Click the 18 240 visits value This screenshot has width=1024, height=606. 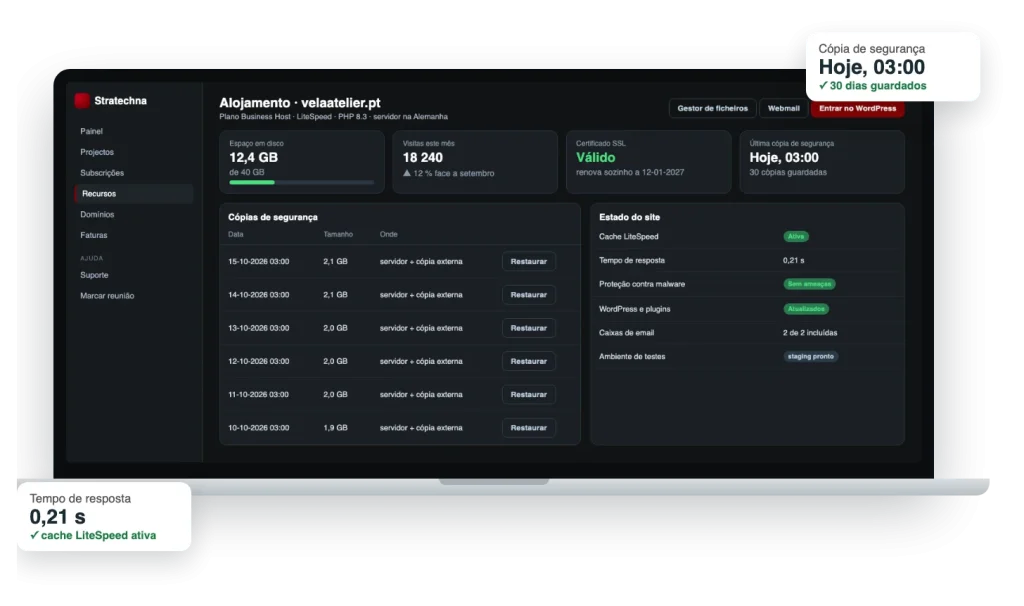tap(423, 157)
